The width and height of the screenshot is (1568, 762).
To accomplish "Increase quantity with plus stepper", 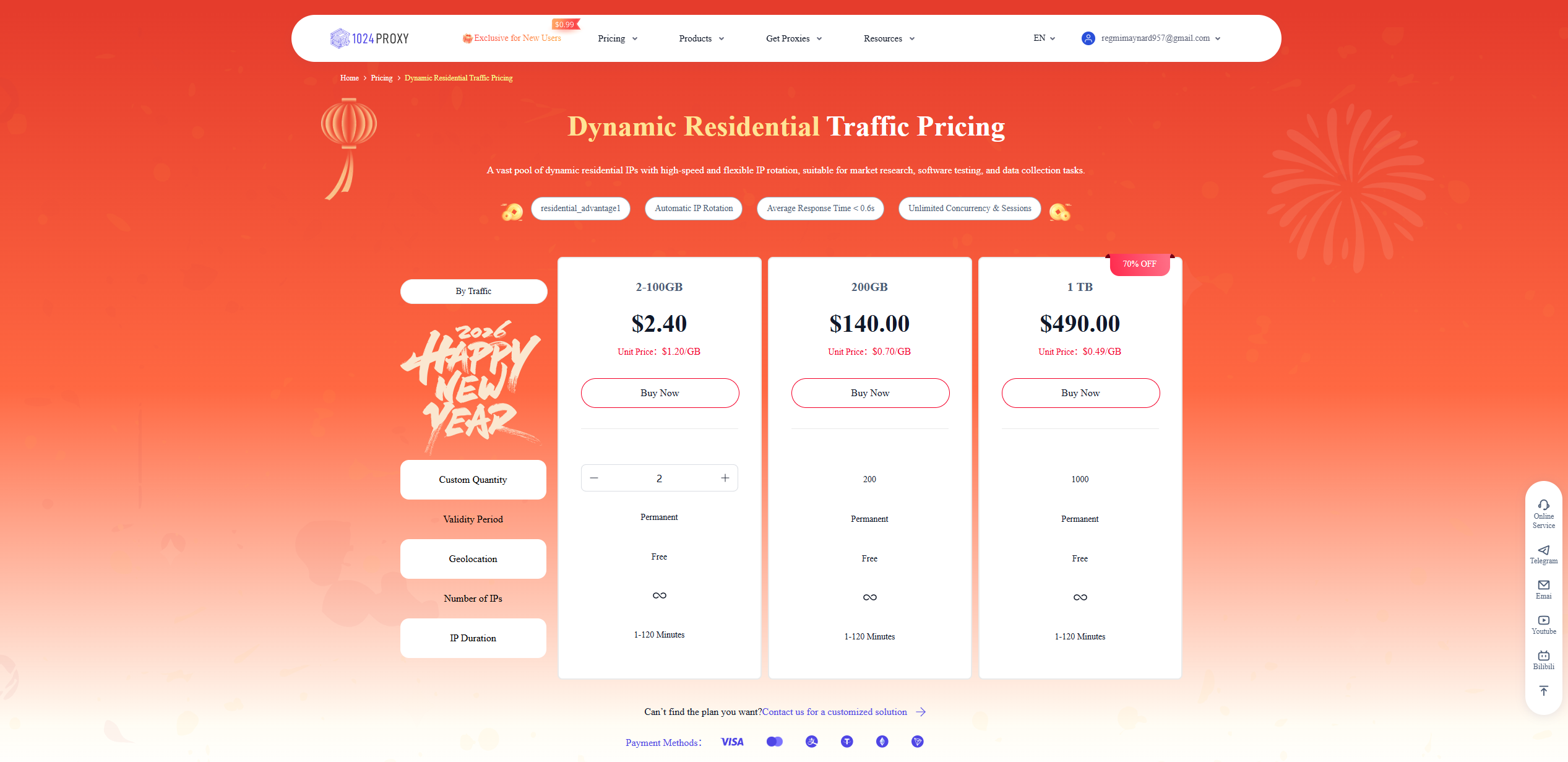I will pyautogui.click(x=725, y=478).
